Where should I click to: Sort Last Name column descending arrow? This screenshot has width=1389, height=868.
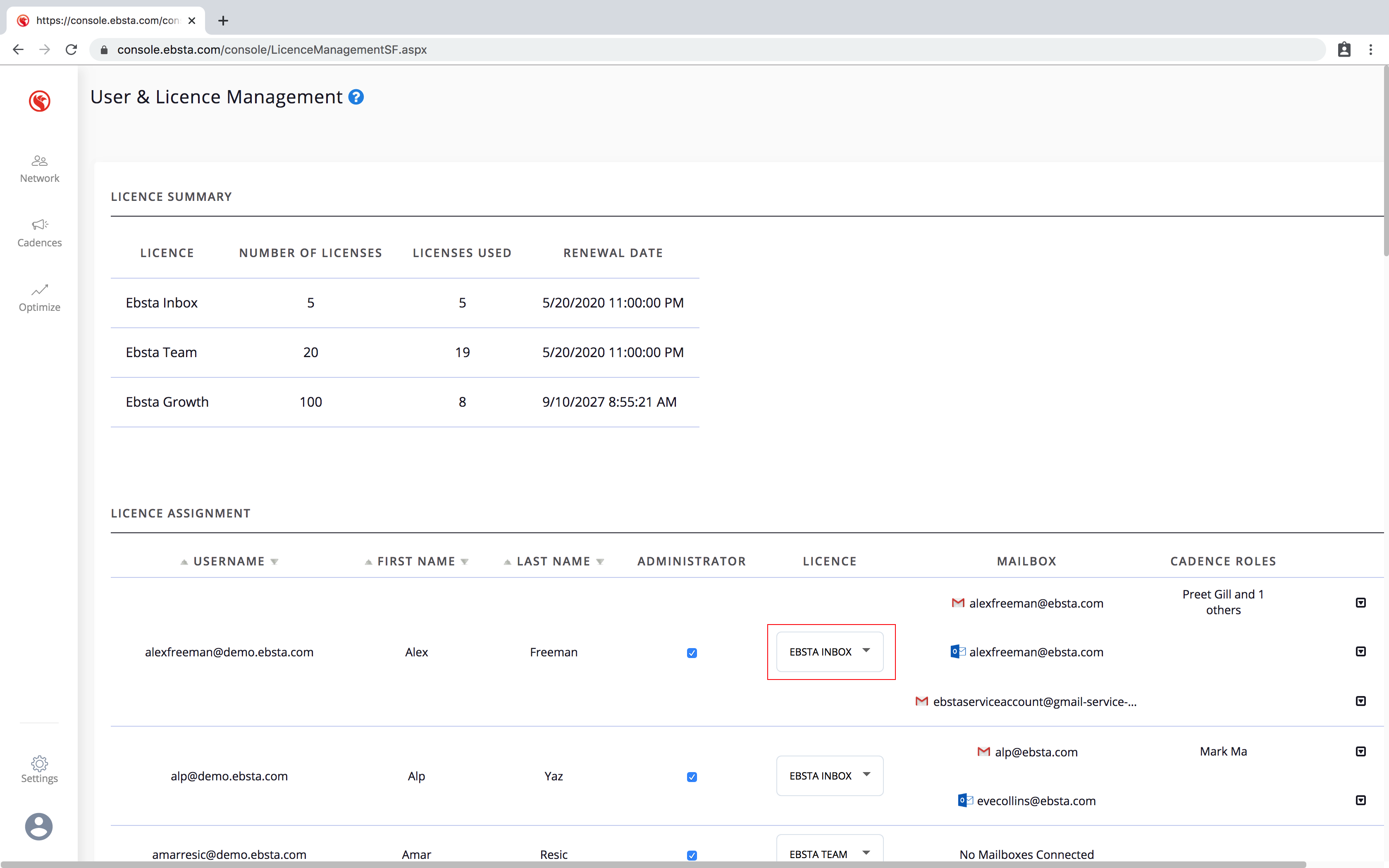[x=600, y=562]
